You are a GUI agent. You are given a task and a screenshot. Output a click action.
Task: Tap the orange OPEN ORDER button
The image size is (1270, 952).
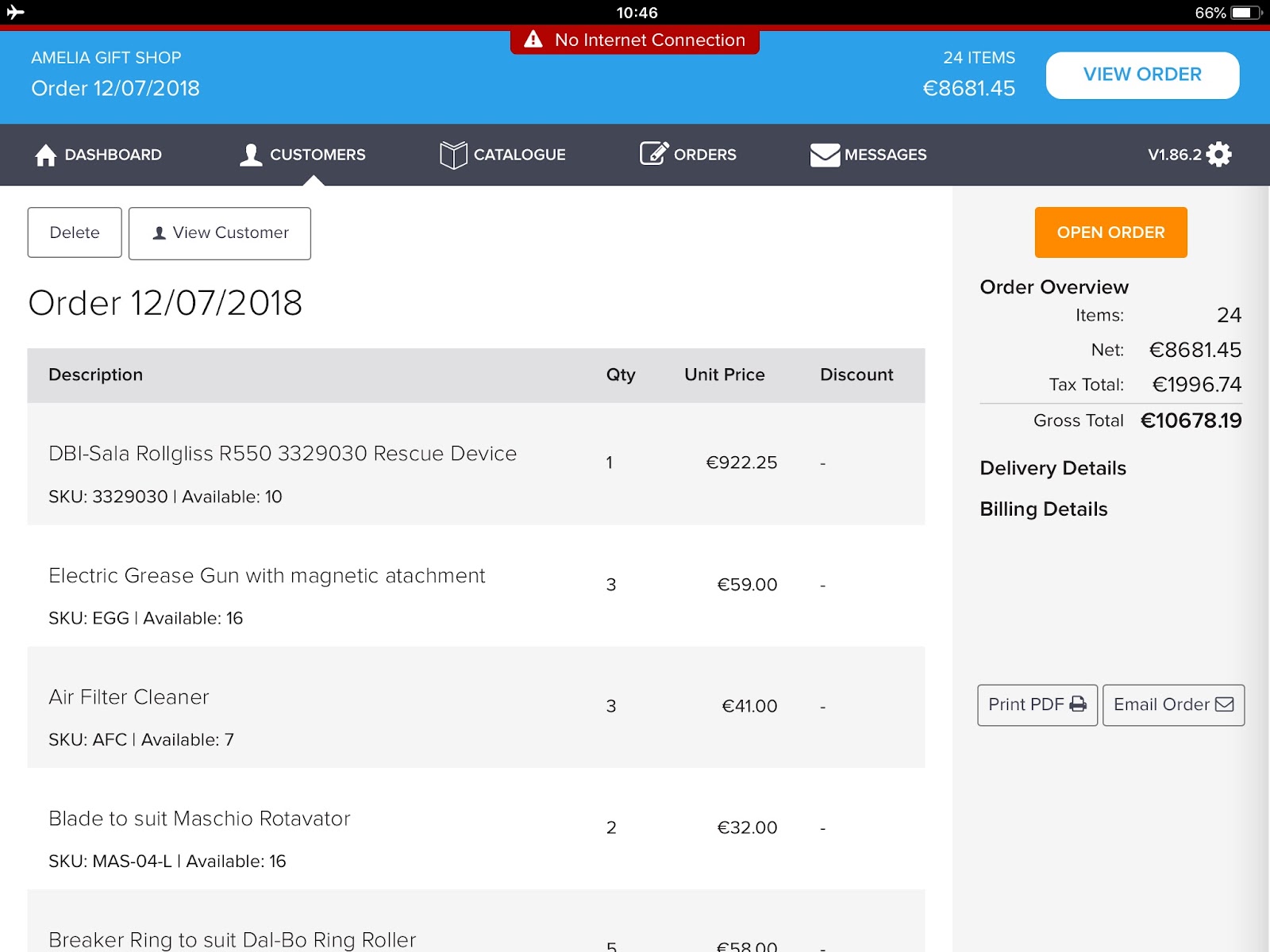(x=1110, y=232)
